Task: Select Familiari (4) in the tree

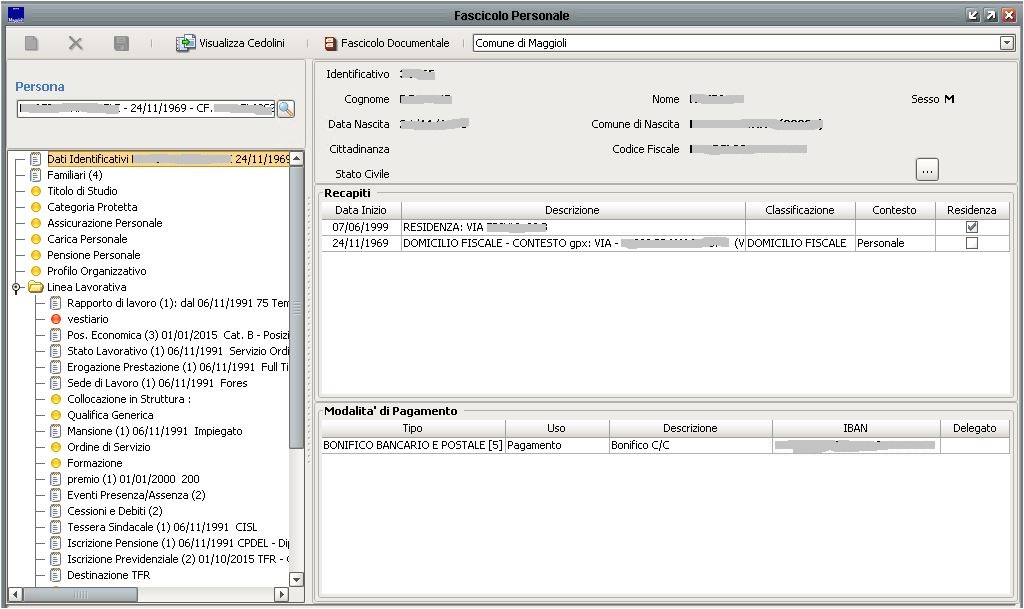Action: [x=74, y=175]
